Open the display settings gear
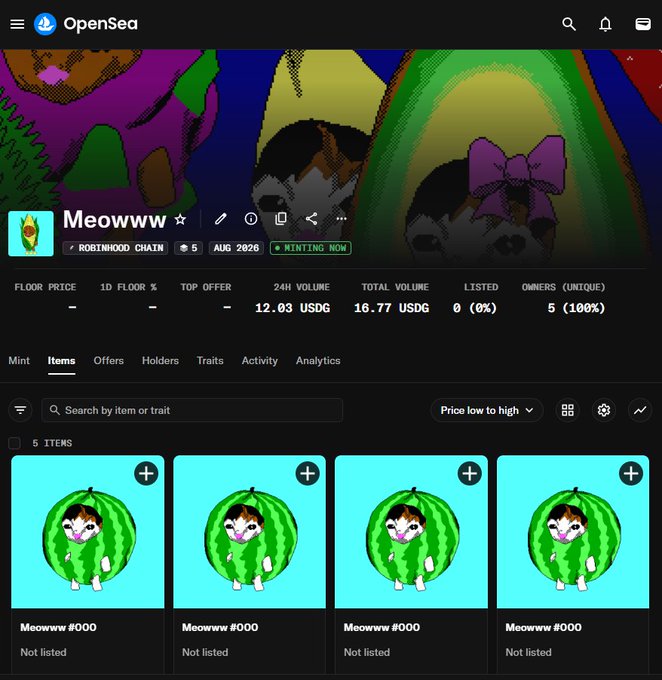The image size is (662, 680). (604, 410)
